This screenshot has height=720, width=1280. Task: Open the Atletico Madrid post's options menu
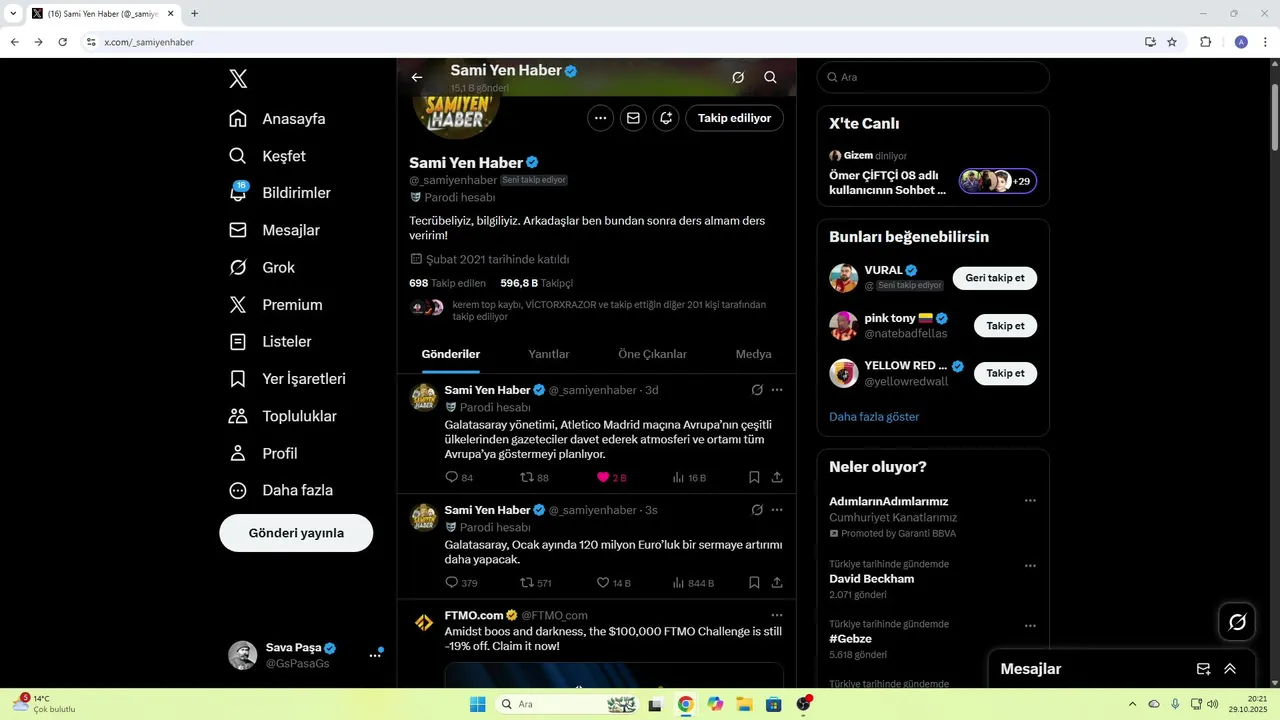point(777,390)
